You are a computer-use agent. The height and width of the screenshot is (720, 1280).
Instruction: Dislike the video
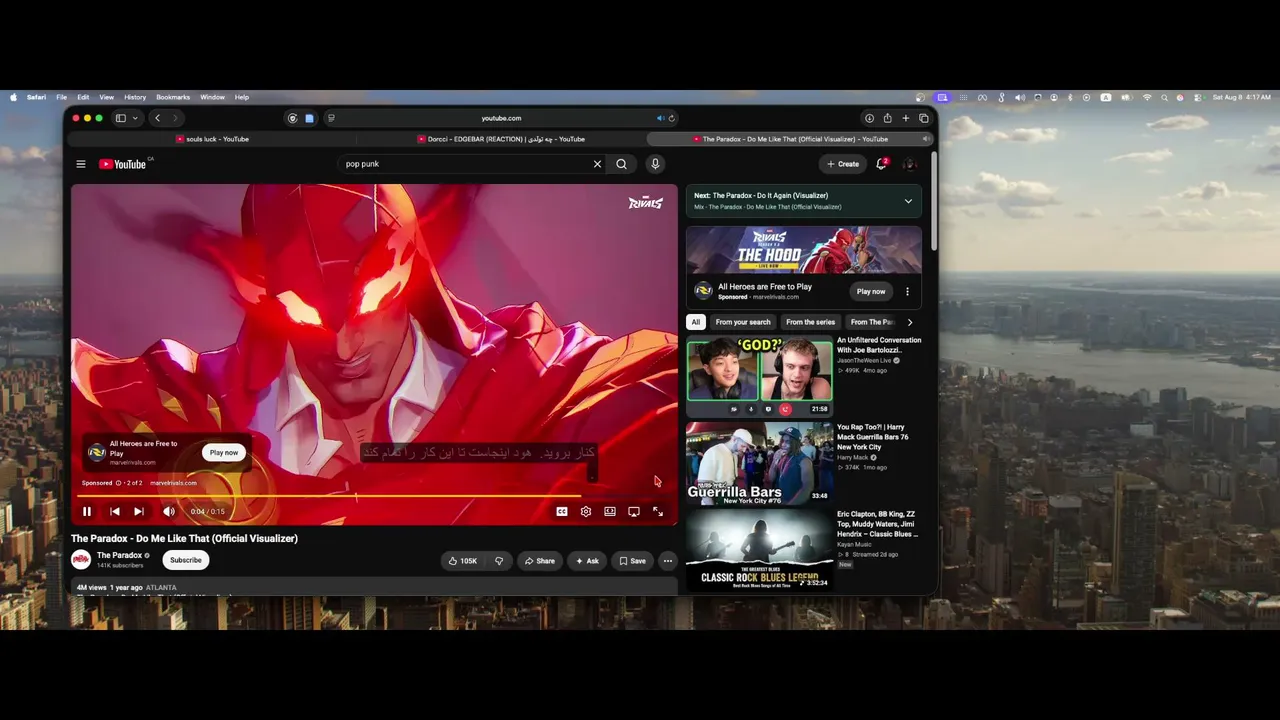pos(499,561)
